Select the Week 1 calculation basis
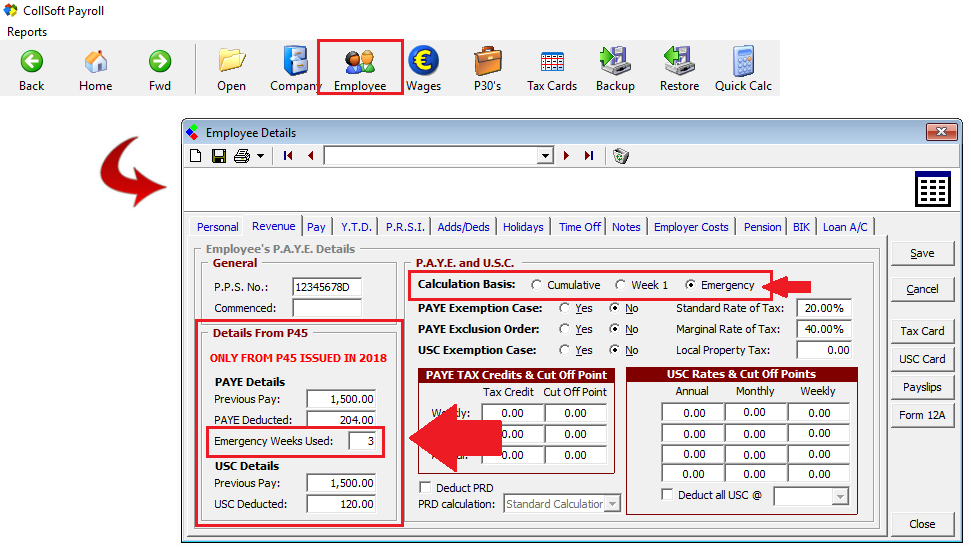The width and height of the screenshot is (971, 549). coord(622,286)
